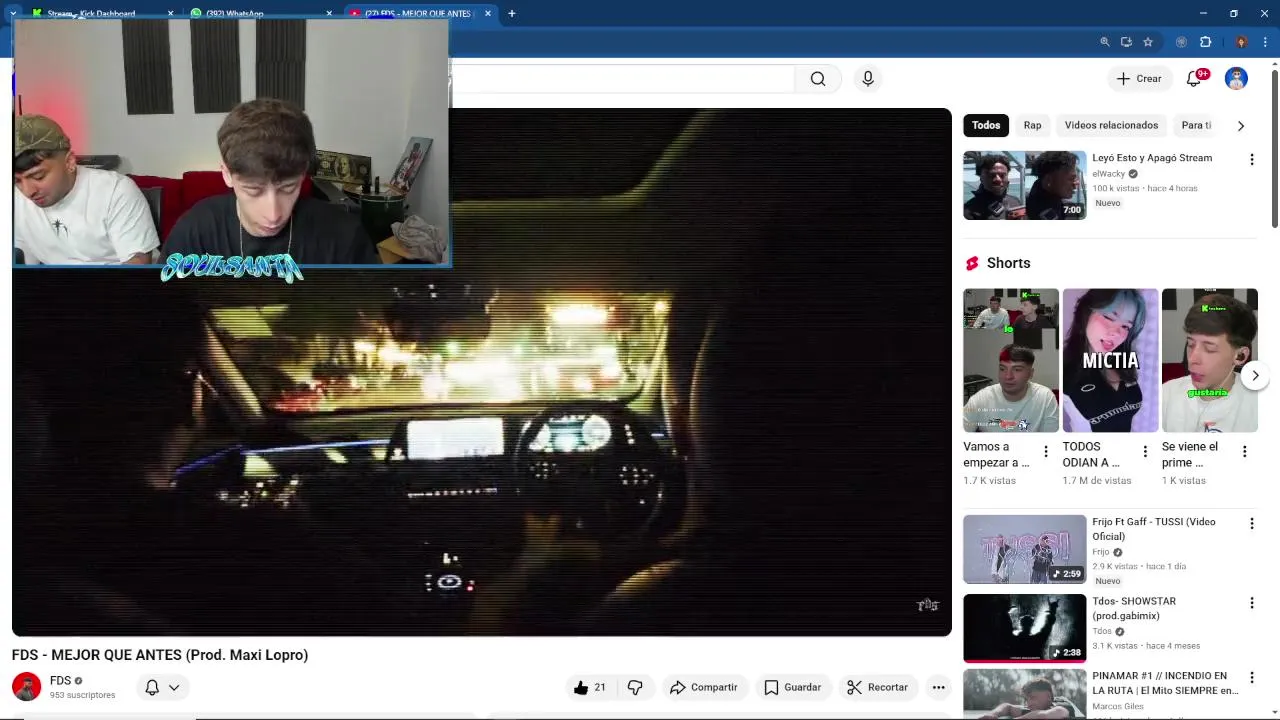Image resolution: width=1280 pixels, height=720 pixels.
Task: Close the WhatsApp browser tab
Action: click(x=329, y=14)
